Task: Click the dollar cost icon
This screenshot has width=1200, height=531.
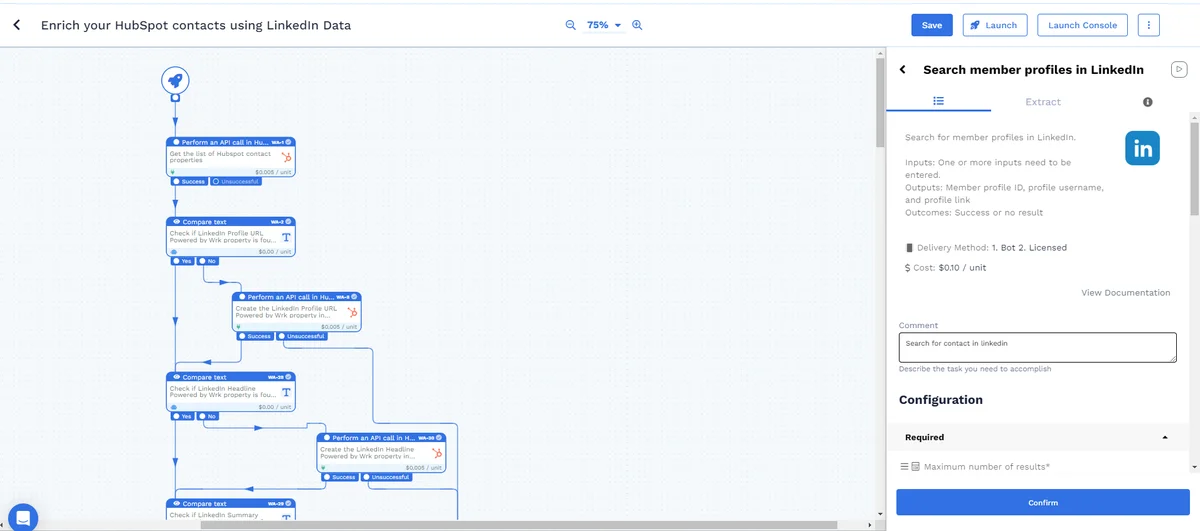Action: pyautogui.click(x=908, y=268)
